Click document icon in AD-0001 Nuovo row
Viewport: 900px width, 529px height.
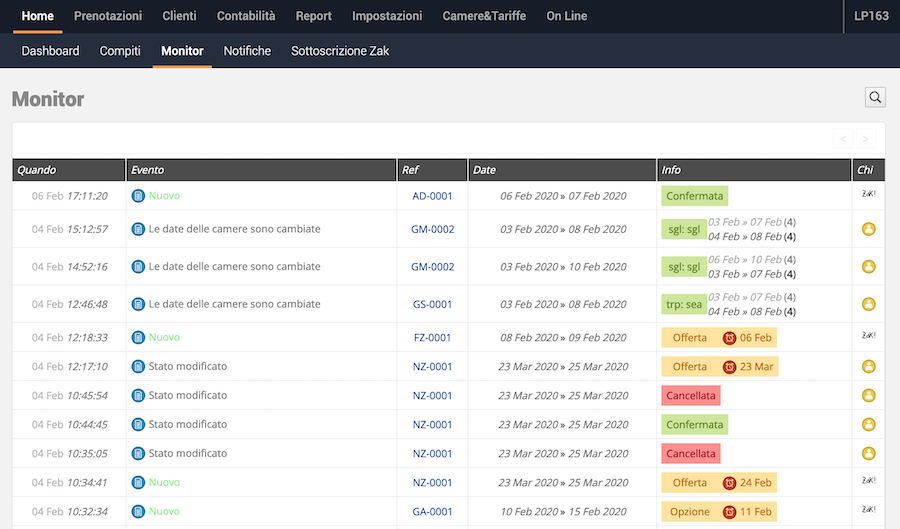click(138, 196)
